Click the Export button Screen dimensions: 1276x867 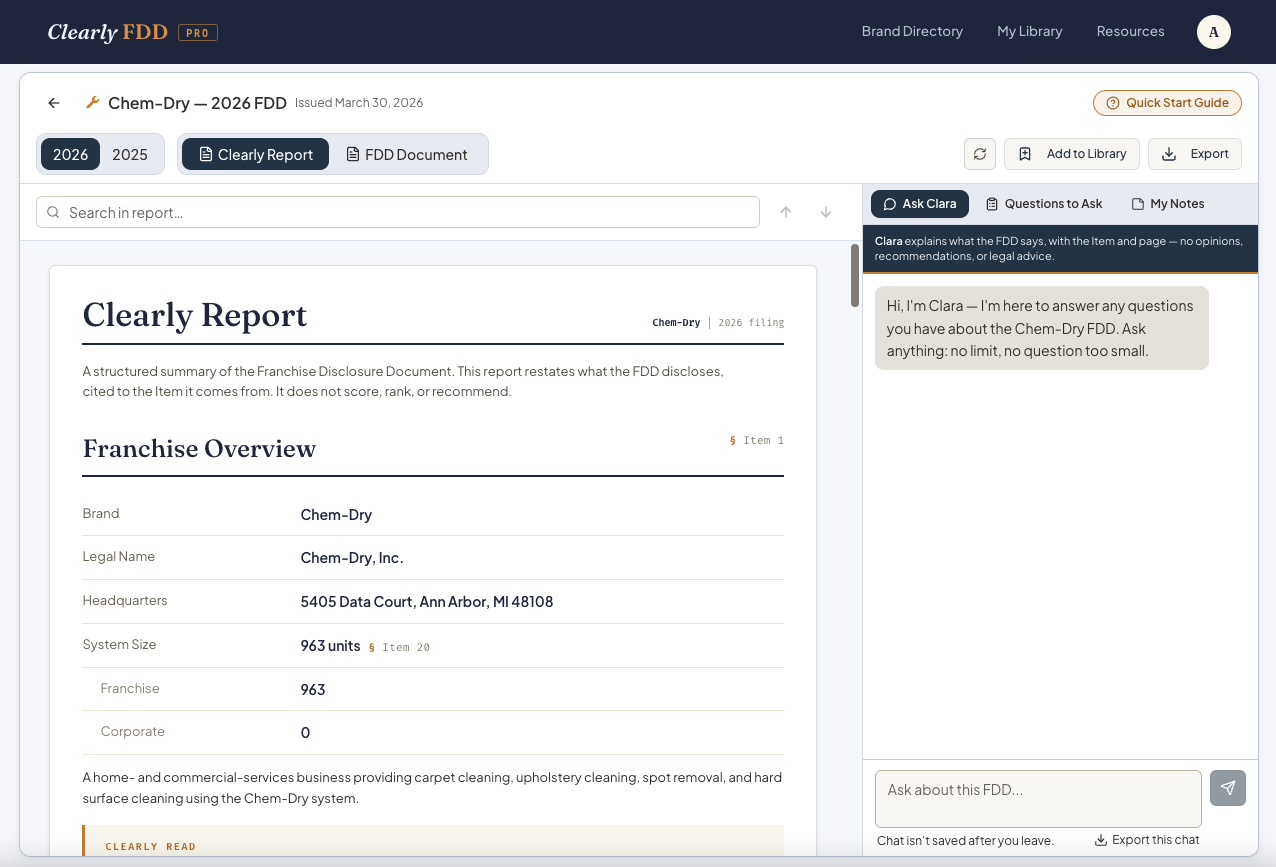click(x=1195, y=154)
